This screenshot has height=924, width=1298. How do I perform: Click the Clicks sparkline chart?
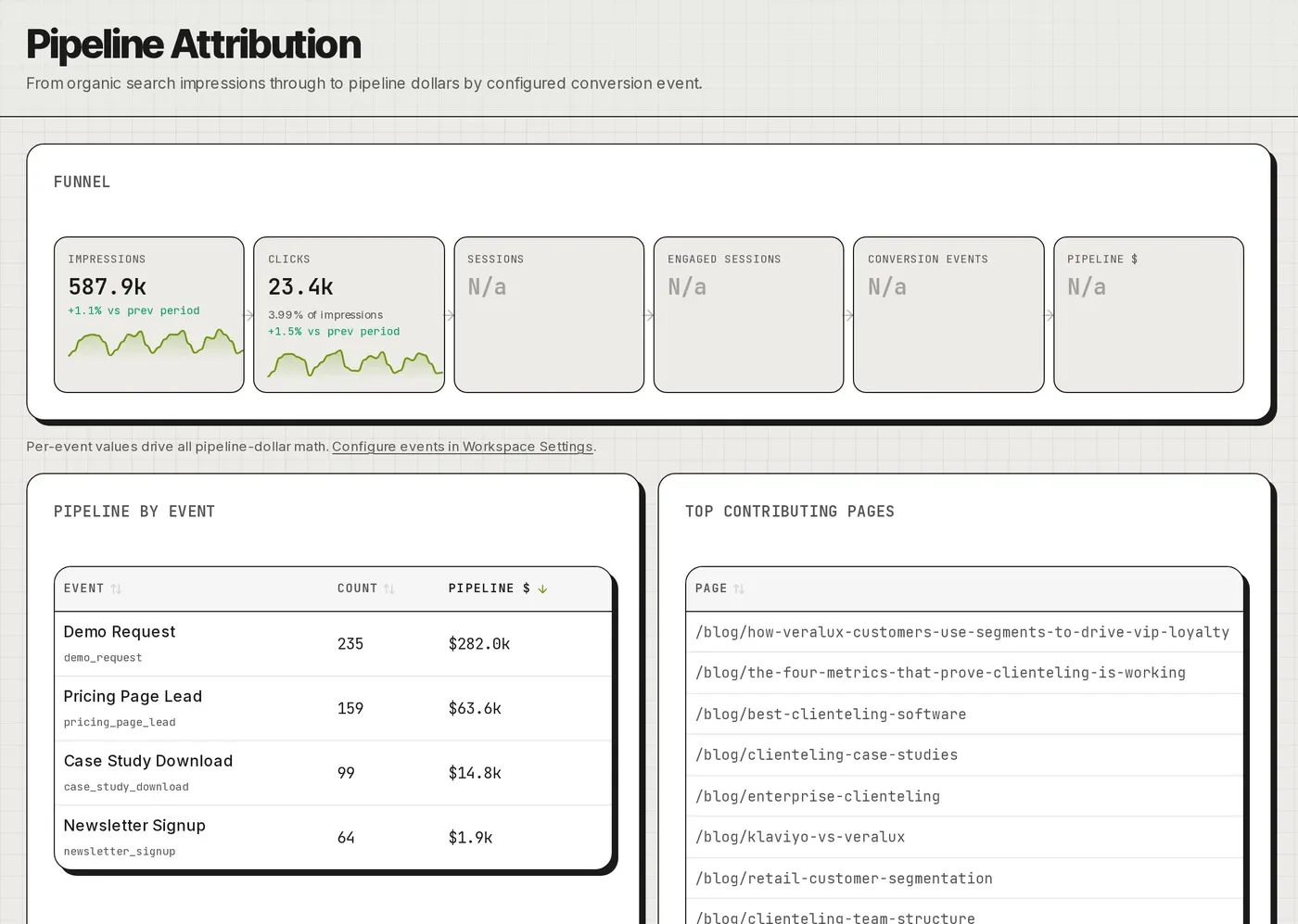(x=355, y=364)
